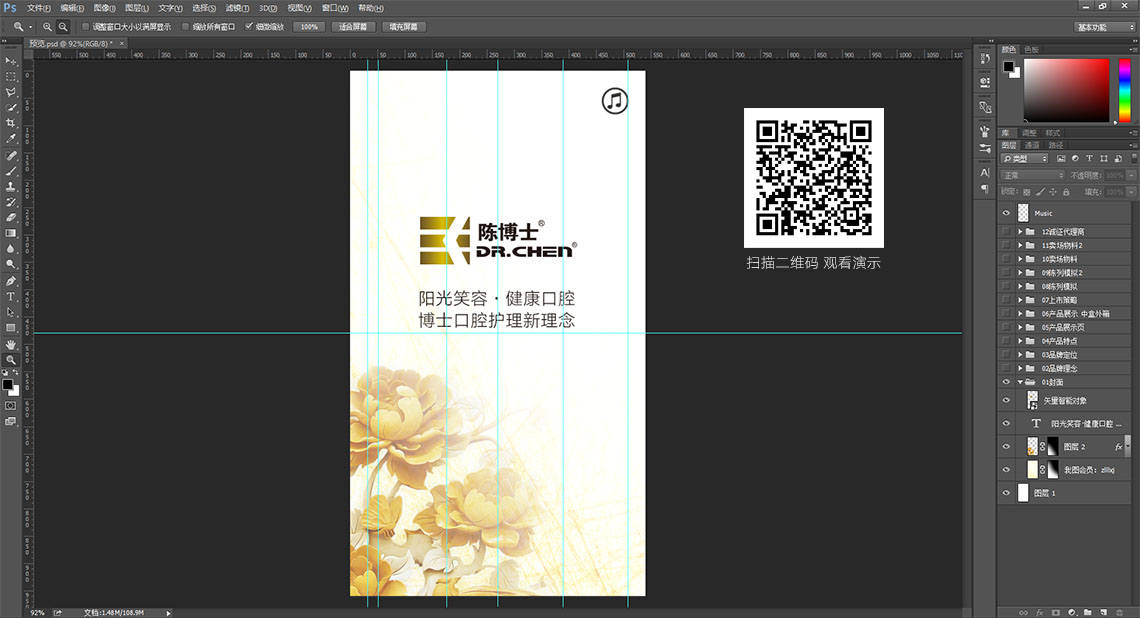Image resolution: width=1140 pixels, height=618 pixels.
Task: Hide the 01封面 group
Action: (1006, 382)
